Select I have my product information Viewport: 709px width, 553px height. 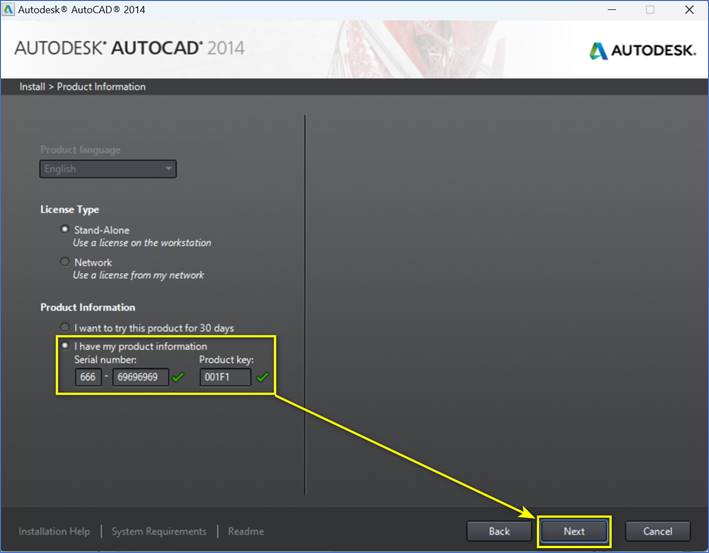point(65,345)
